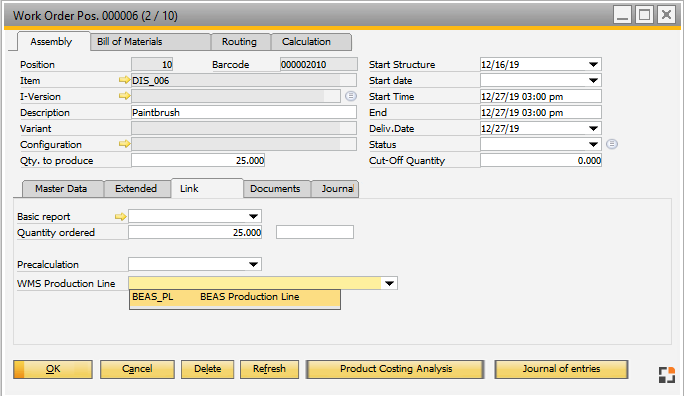Click the WMS Production Line yellow field
Screen dimensions: 684x396
point(255,283)
